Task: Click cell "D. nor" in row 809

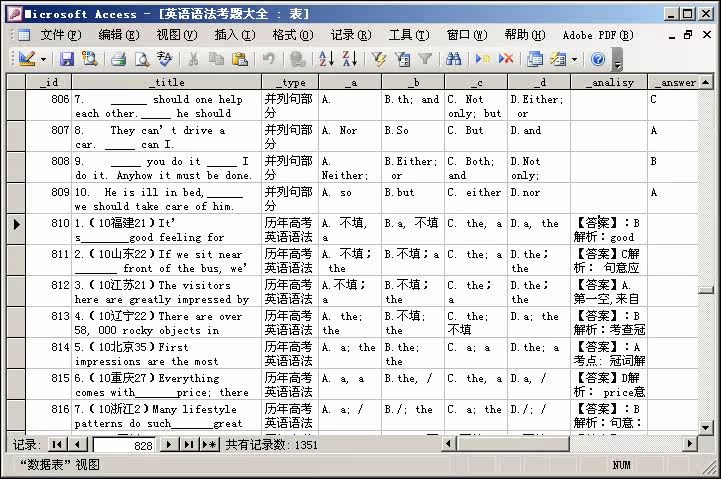Action: (539, 198)
